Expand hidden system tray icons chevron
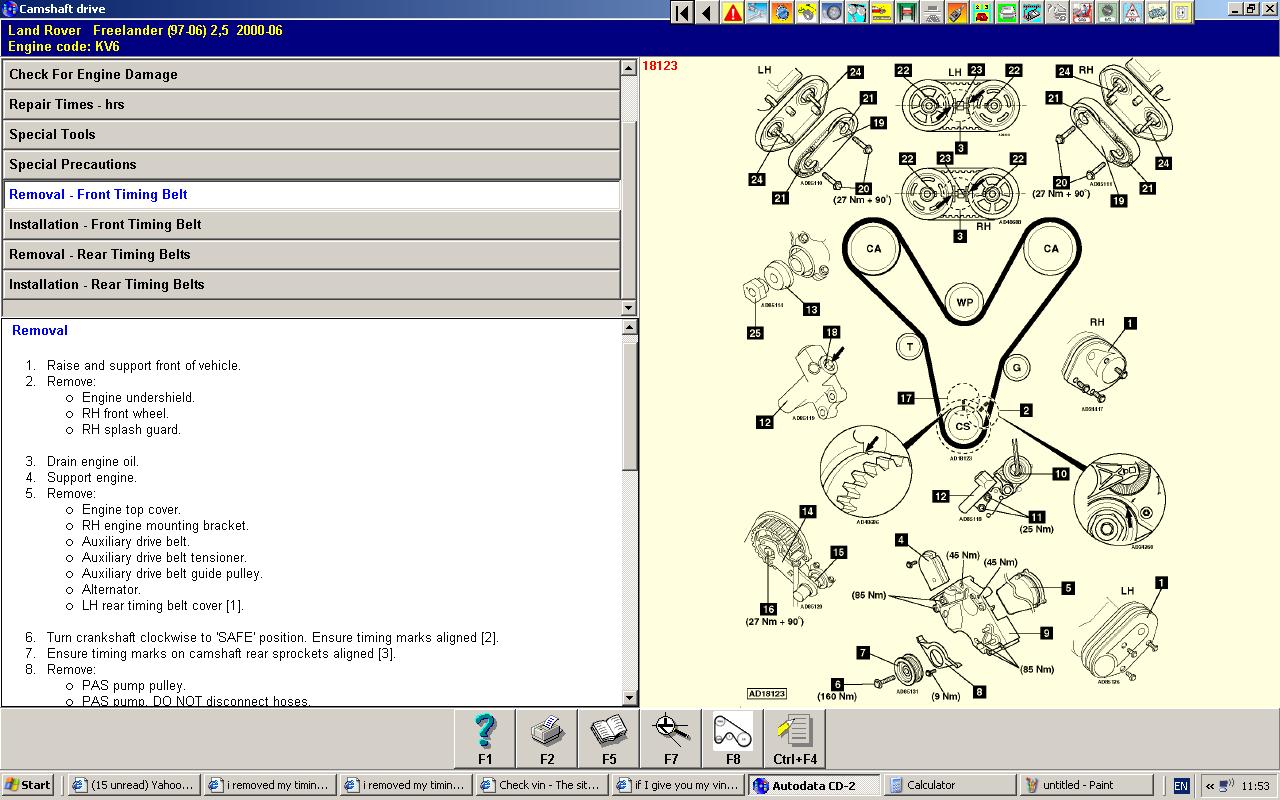The image size is (1280, 800). (x=1210, y=786)
